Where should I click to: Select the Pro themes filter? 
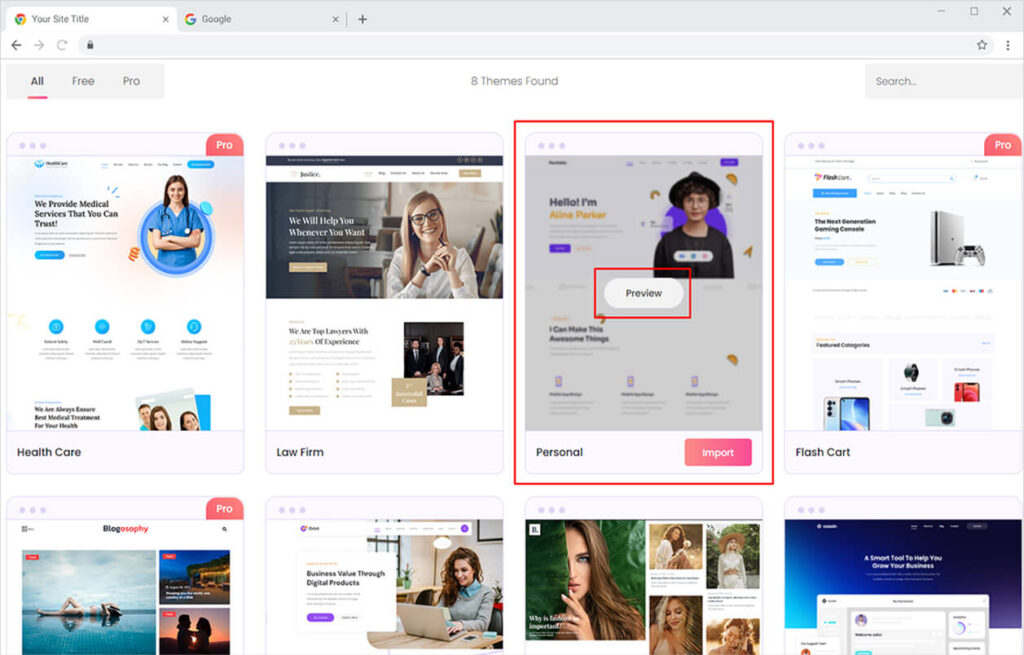[x=131, y=81]
